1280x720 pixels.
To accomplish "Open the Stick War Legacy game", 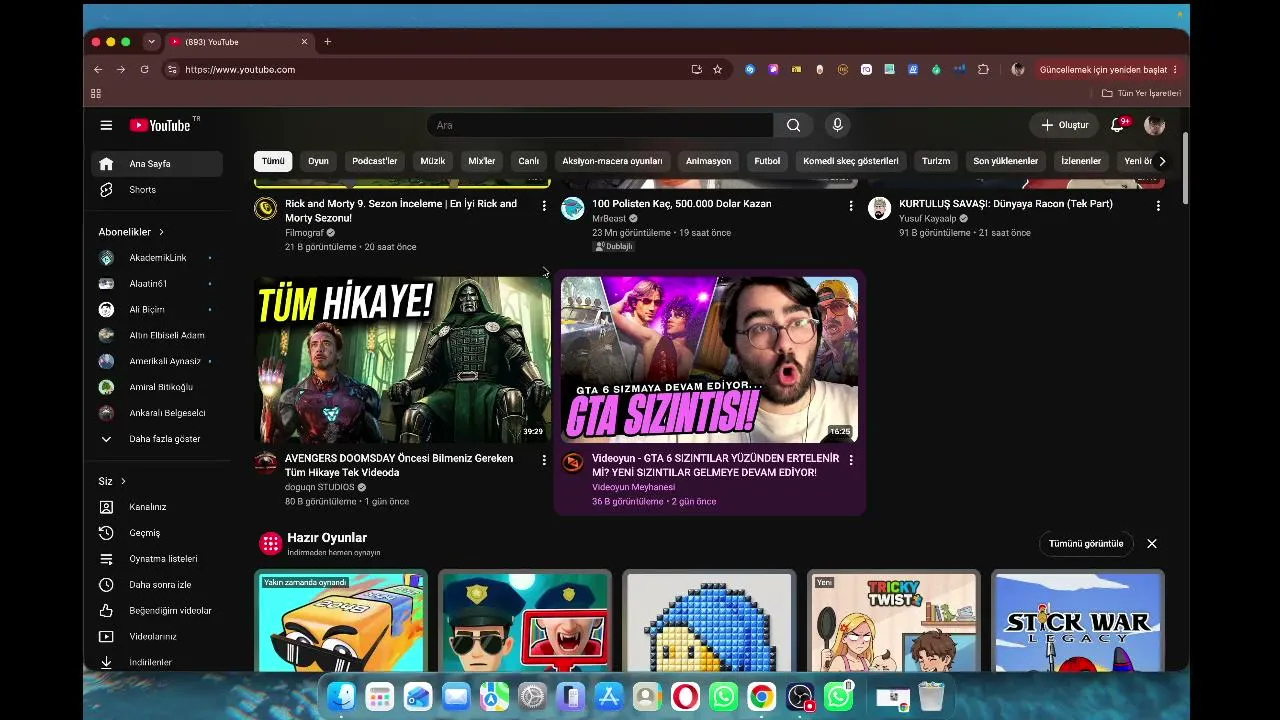I will coord(1078,621).
